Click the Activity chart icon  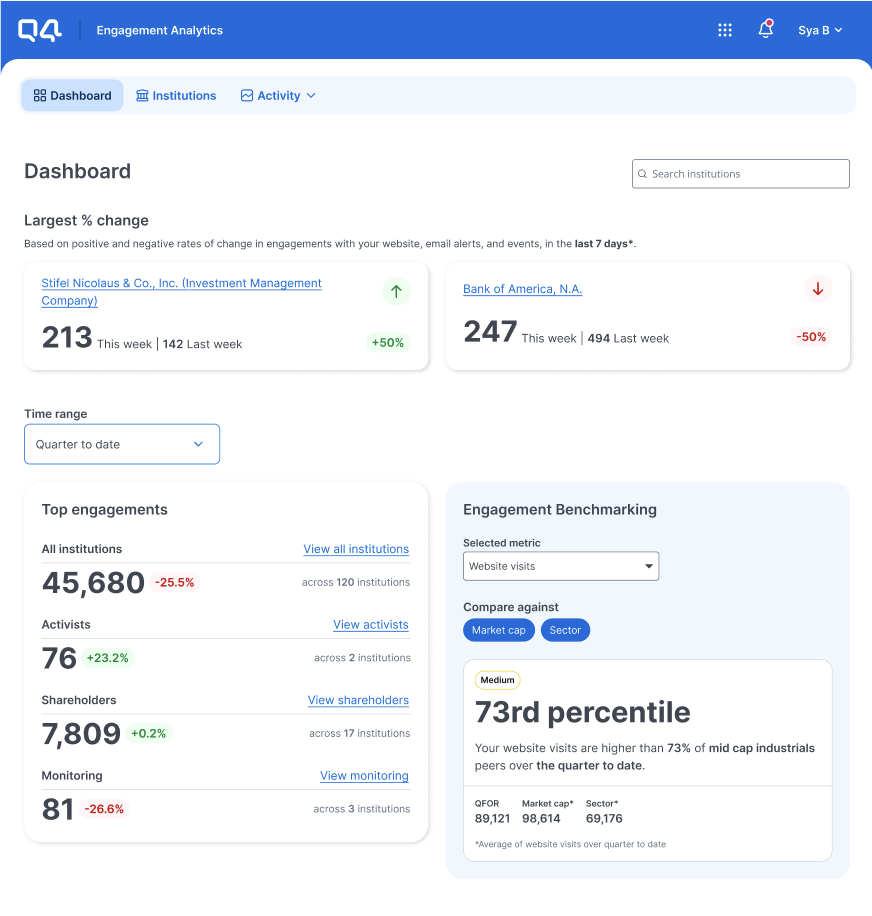tap(247, 96)
